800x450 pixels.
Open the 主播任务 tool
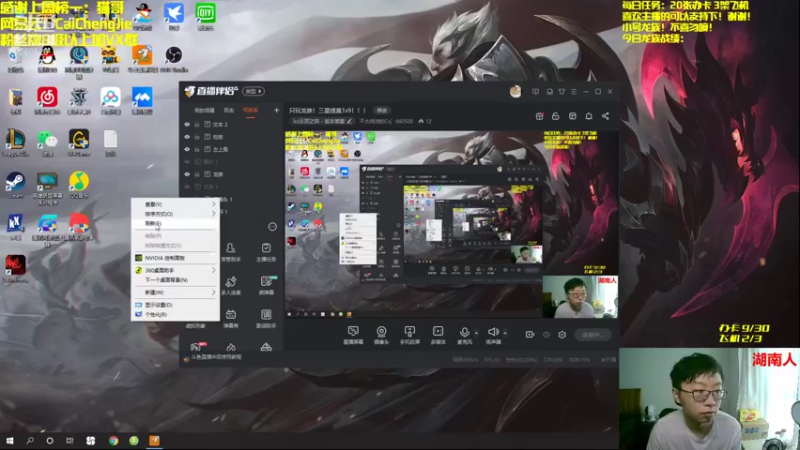tap(266, 252)
